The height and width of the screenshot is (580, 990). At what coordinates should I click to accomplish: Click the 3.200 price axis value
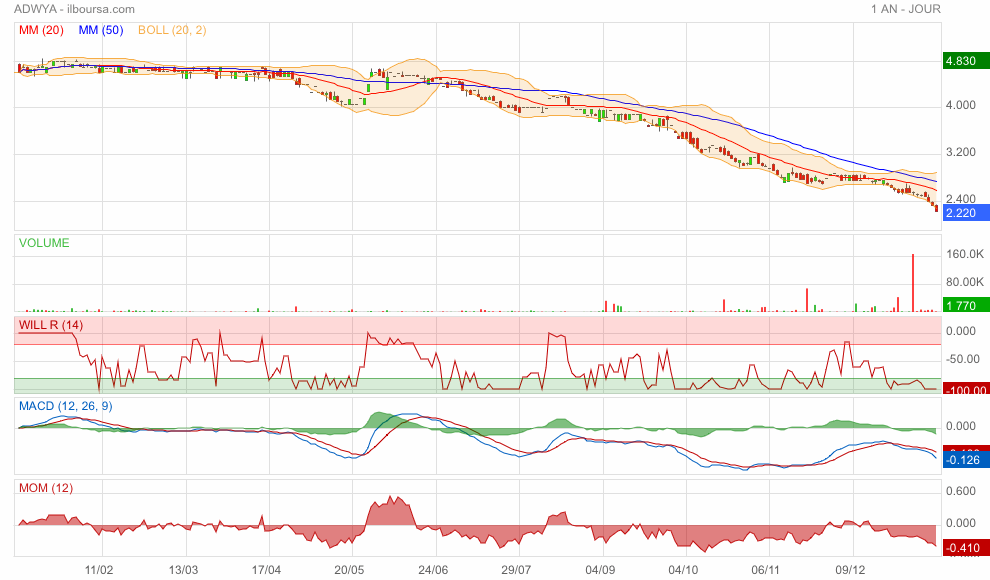pyautogui.click(x=960, y=152)
